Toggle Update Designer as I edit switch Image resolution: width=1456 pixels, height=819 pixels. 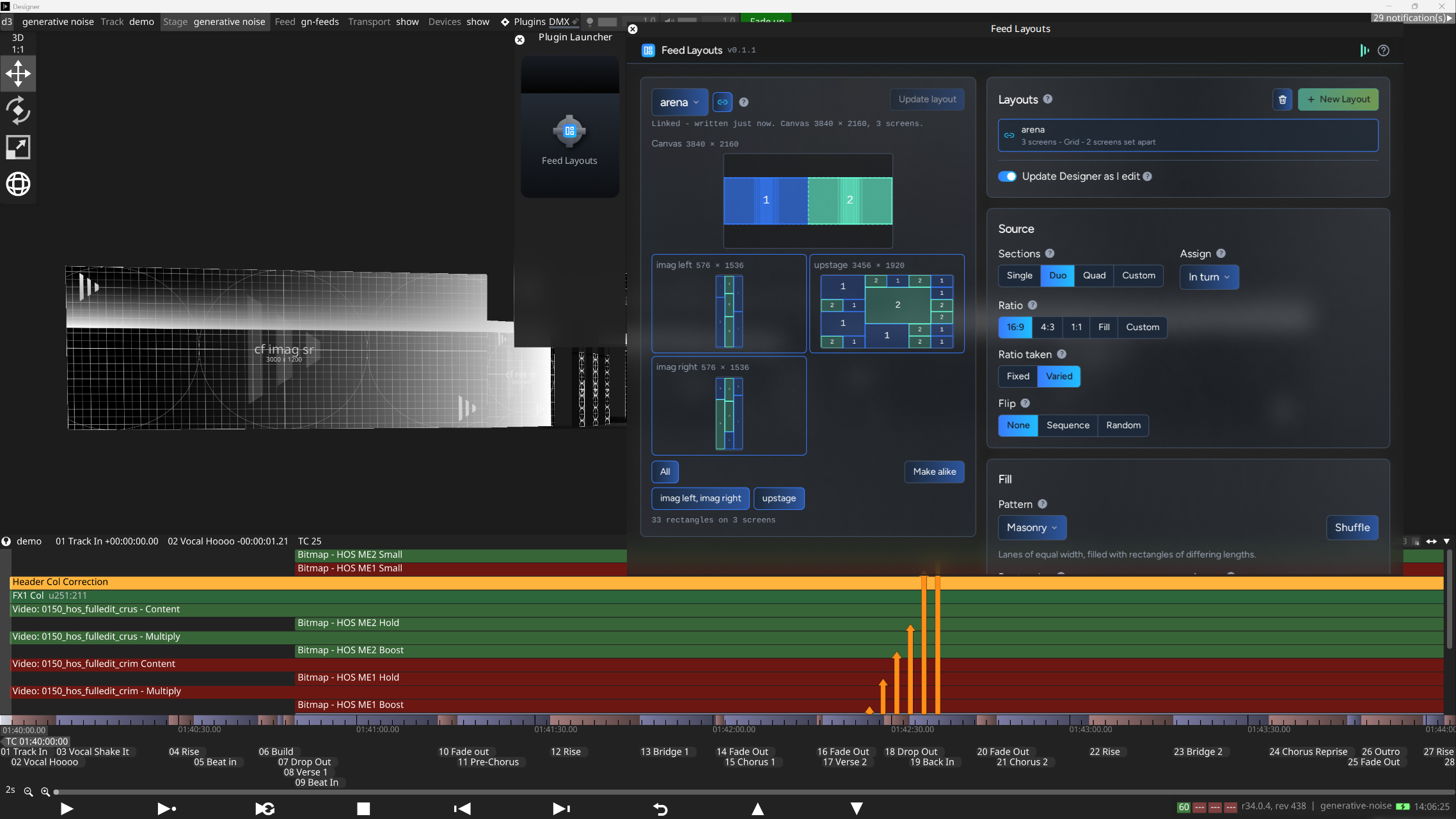click(x=1007, y=177)
